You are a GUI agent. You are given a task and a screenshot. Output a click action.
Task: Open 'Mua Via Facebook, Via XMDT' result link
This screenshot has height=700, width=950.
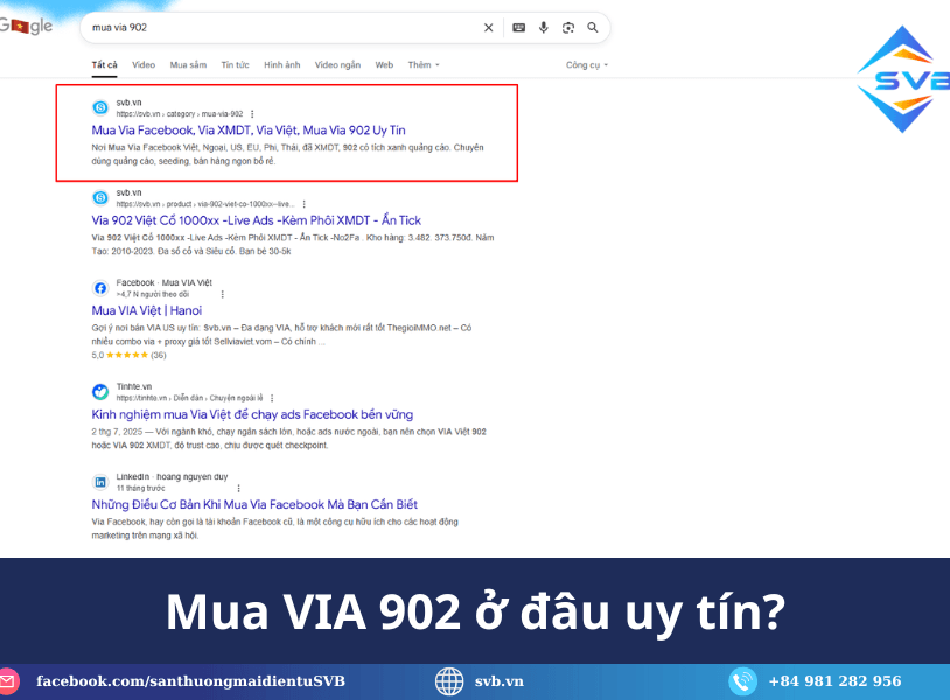pyautogui.click(x=248, y=130)
